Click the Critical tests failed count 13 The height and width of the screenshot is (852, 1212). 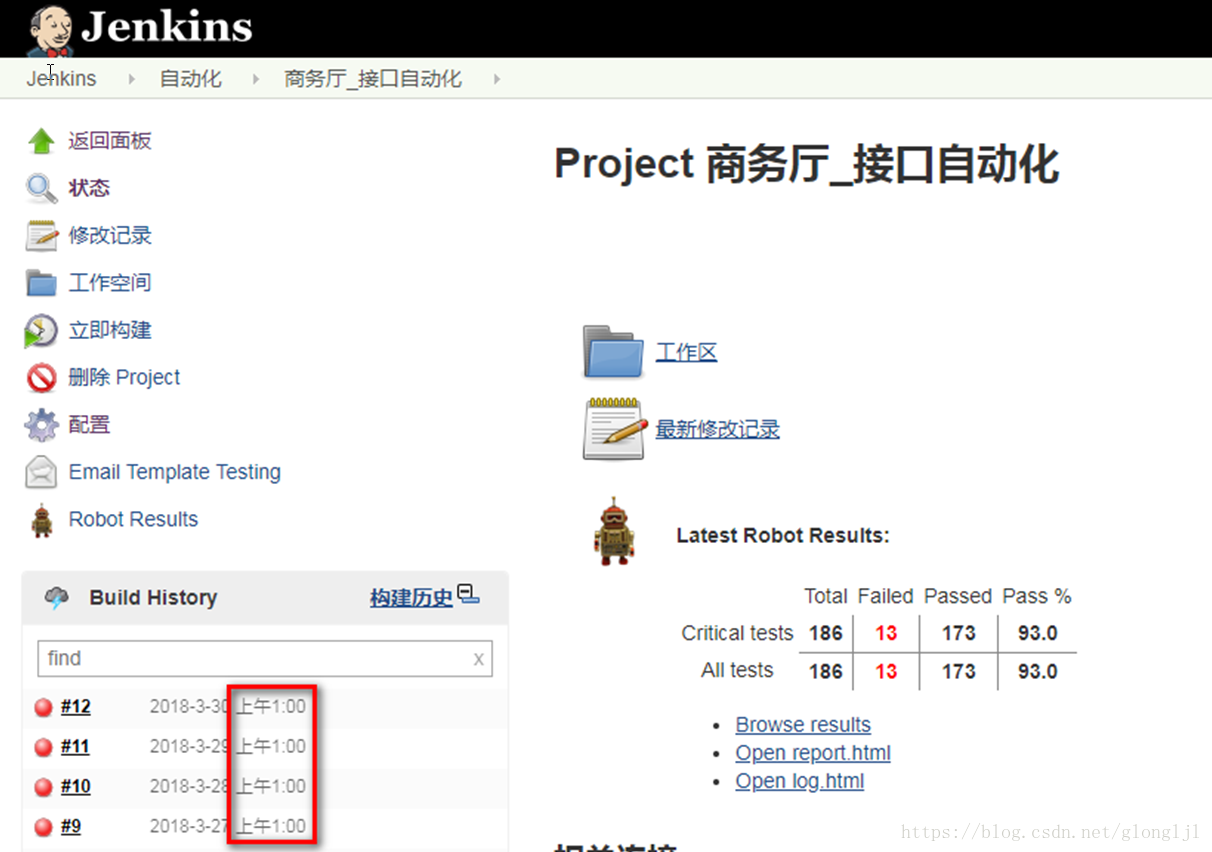point(886,634)
